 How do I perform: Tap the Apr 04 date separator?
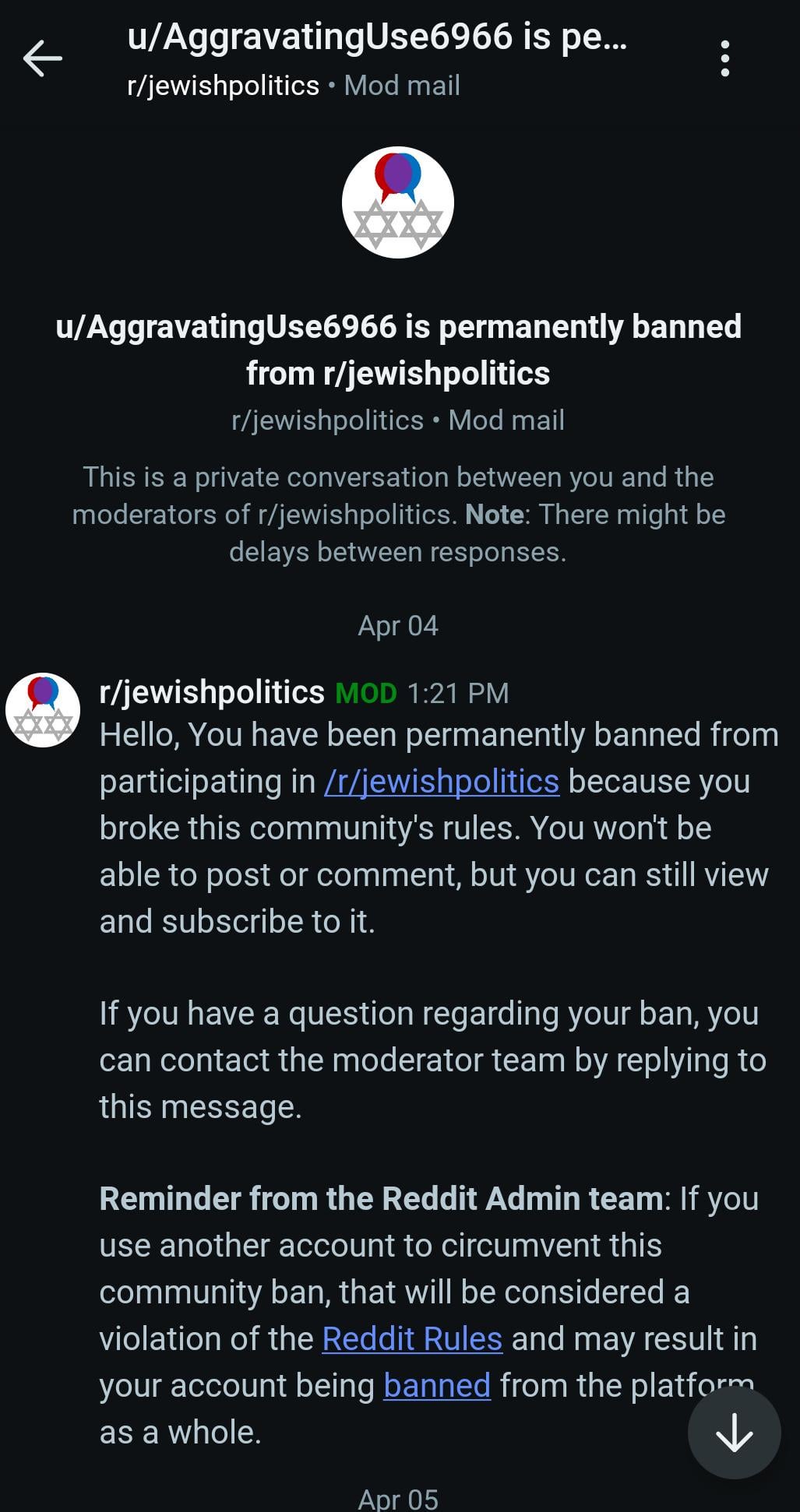coord(398,626)
